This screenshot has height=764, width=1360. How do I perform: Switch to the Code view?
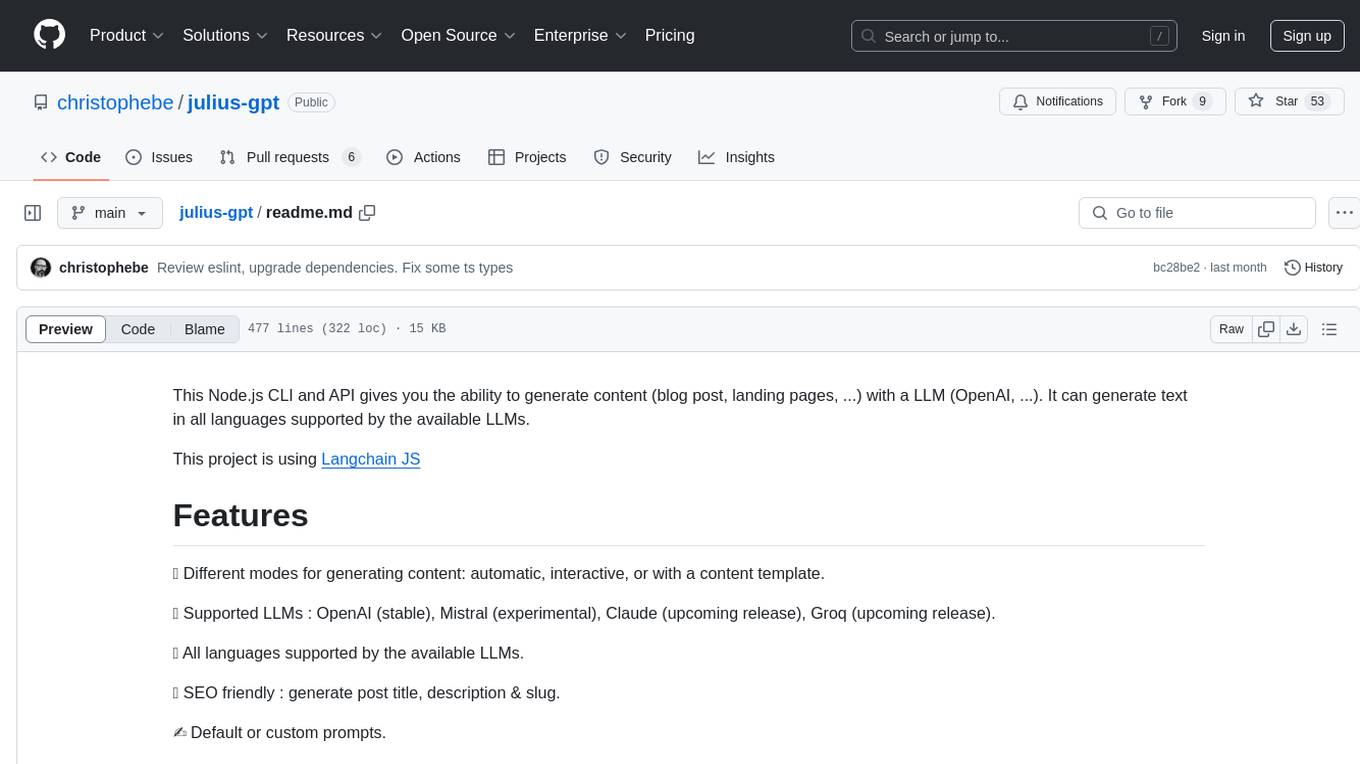(138, 329)
